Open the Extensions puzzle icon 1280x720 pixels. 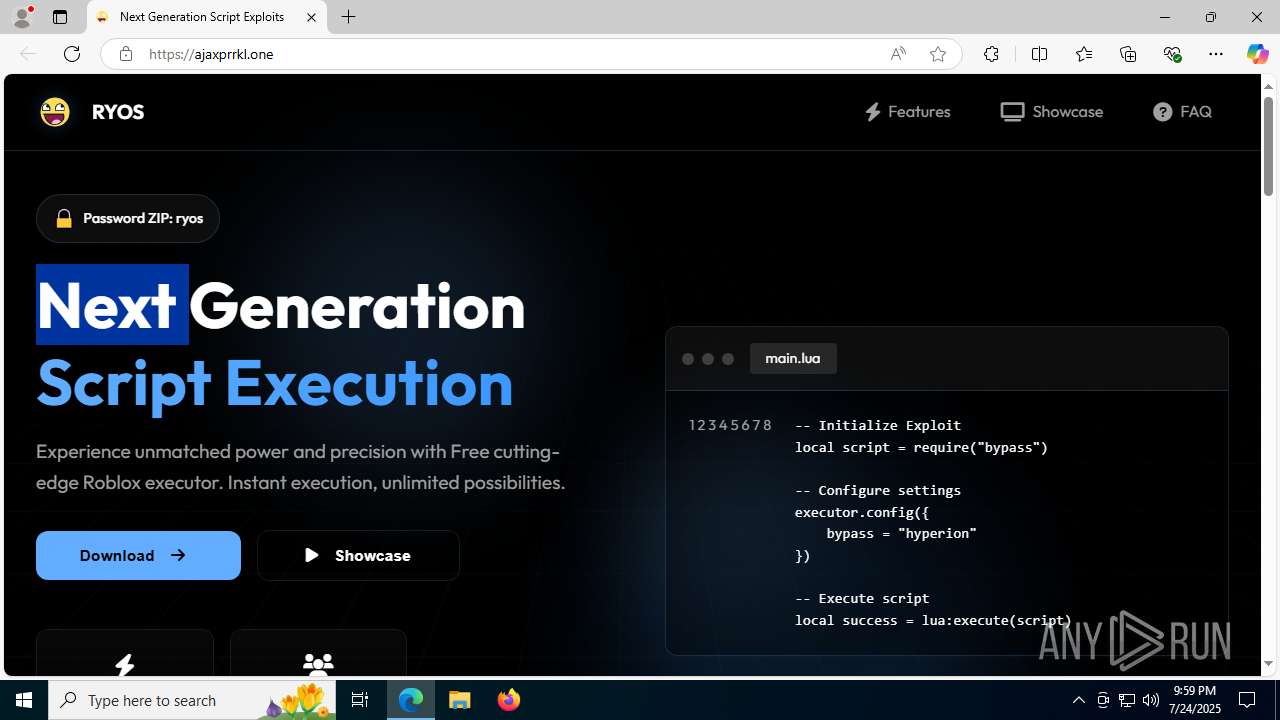991,54
